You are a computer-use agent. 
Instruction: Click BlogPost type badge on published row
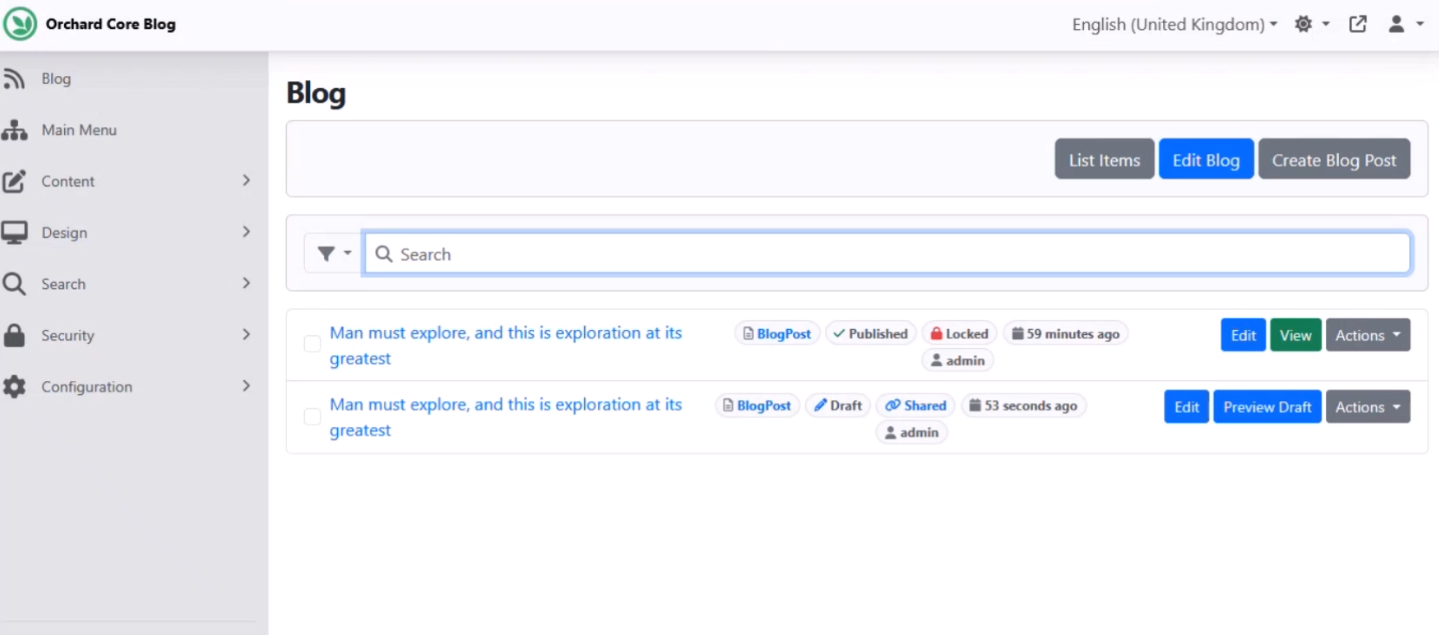pyautogui.click(x=778, y=334)
